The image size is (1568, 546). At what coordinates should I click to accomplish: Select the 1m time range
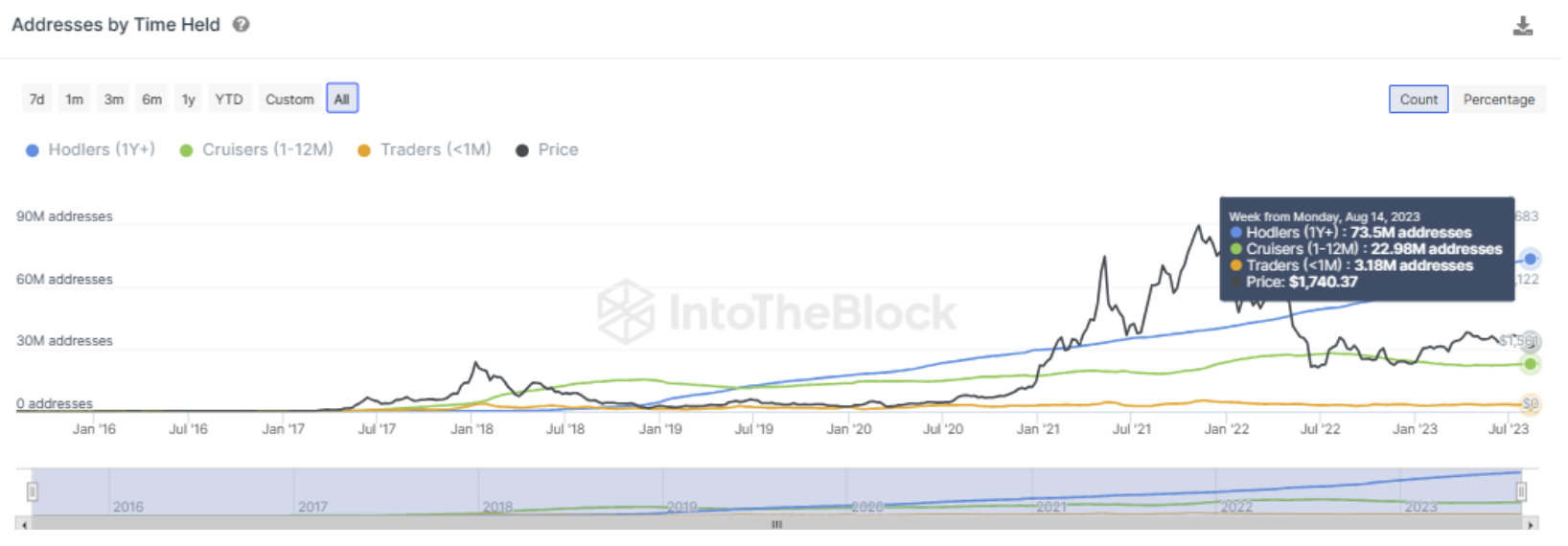coord(74,99)
